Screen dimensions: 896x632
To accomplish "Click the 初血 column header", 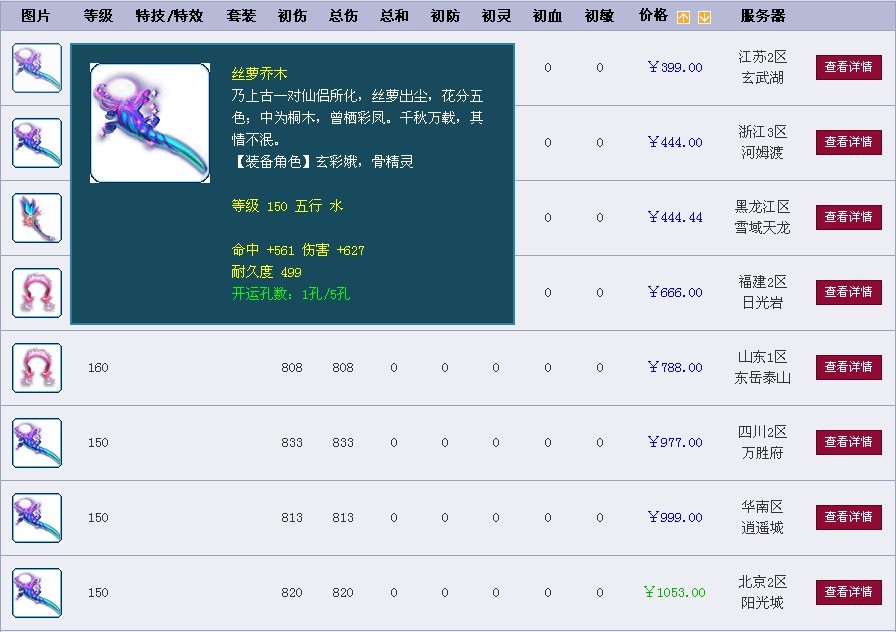I will point(547,16).
